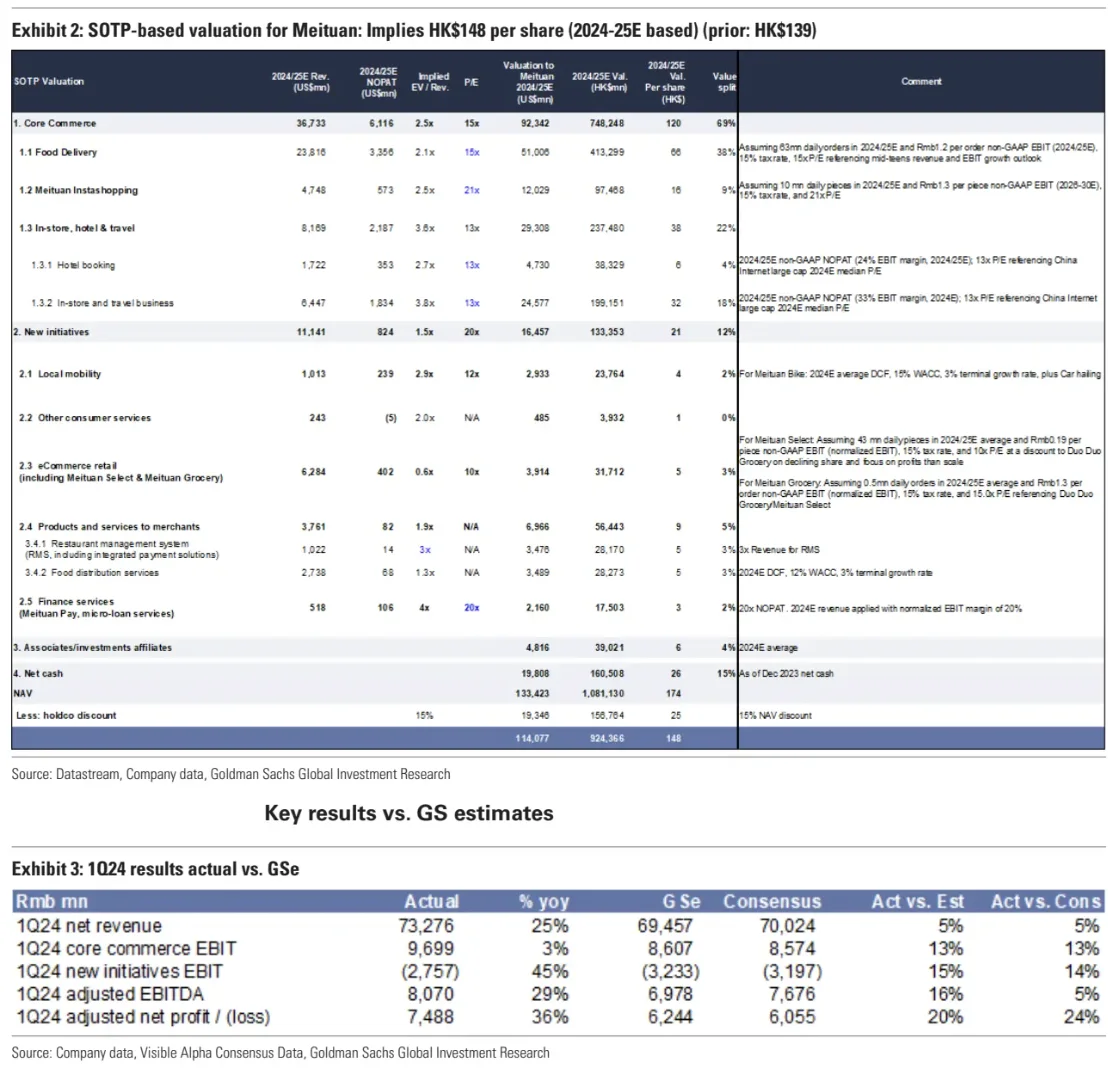Select Food Delivery blue 15x P/E value
1108x1074 pixels.
(471, 152)
